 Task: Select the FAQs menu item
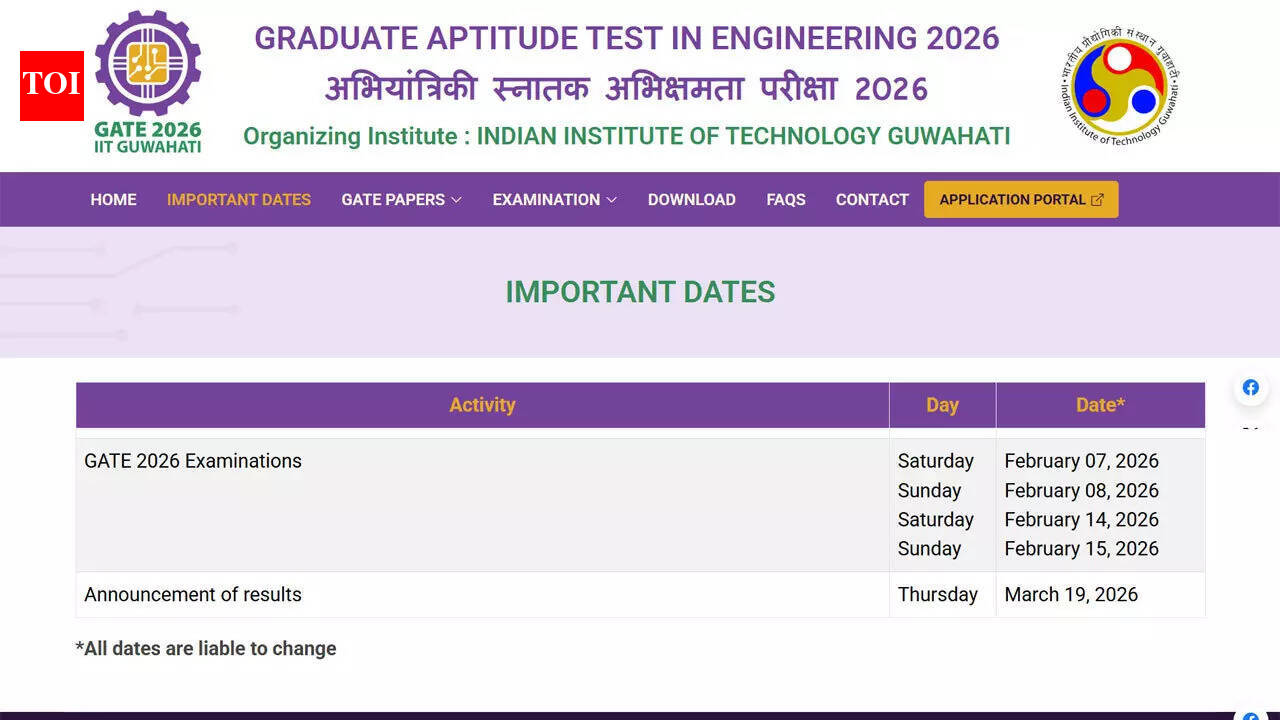coord(786,200)
